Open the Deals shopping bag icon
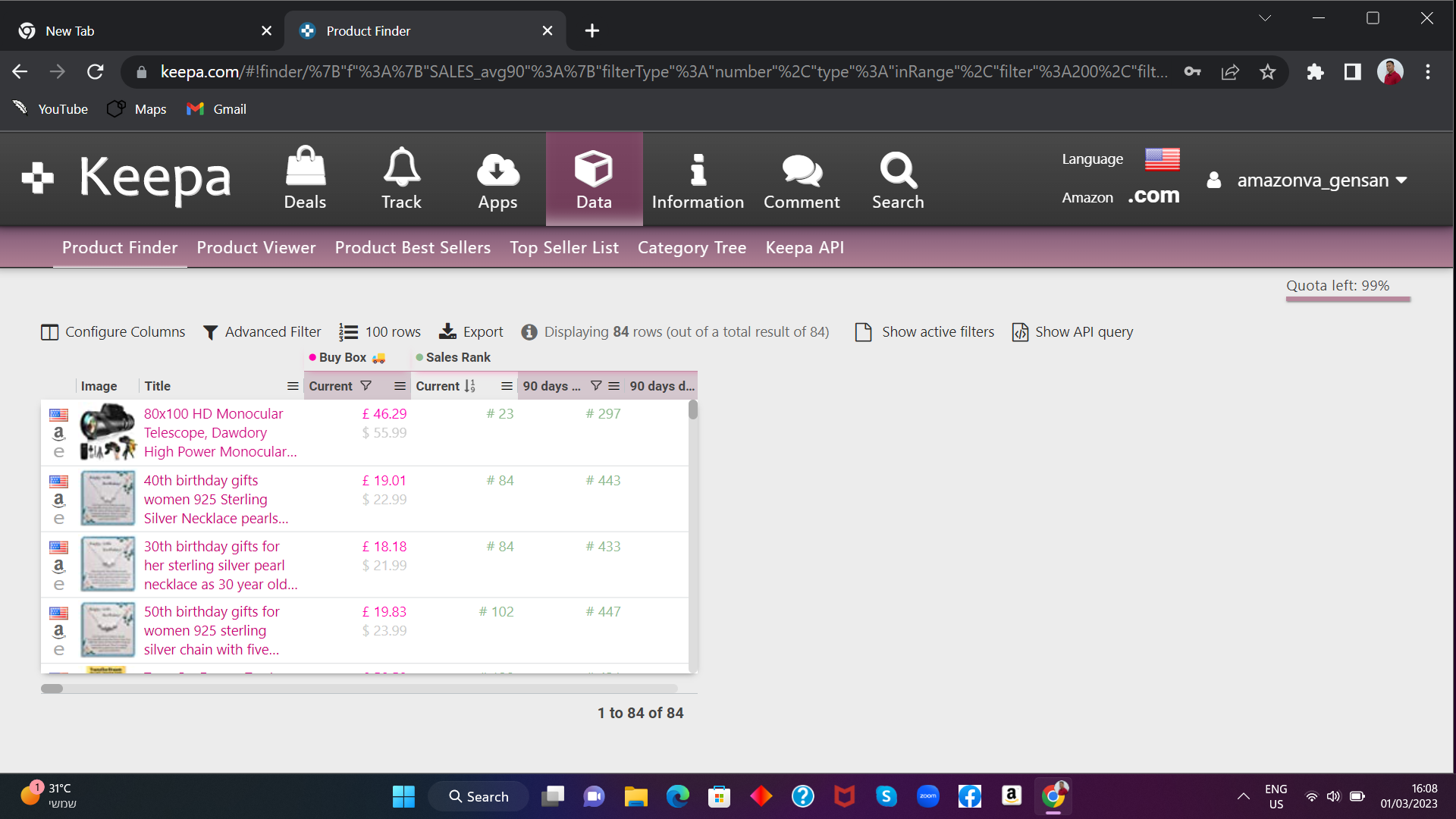Viewport: 1456px width, 819px height. tap(305, 168)
